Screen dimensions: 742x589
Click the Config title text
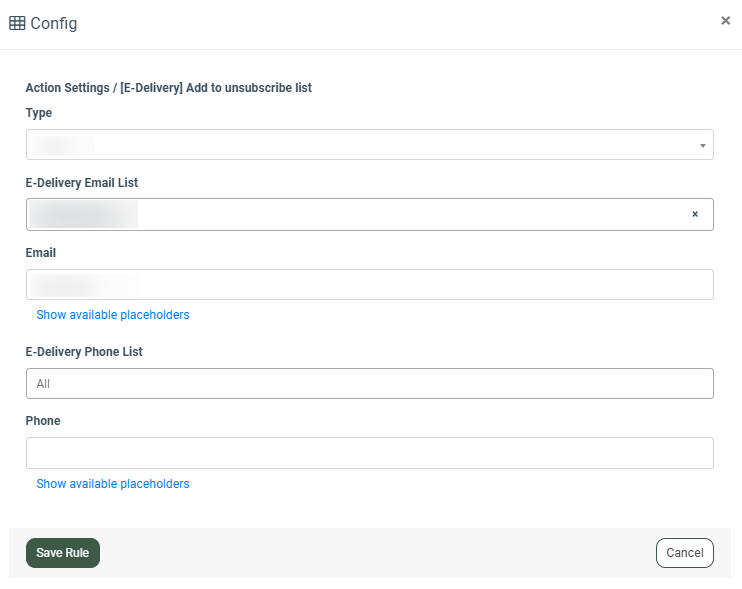(53, 23)
